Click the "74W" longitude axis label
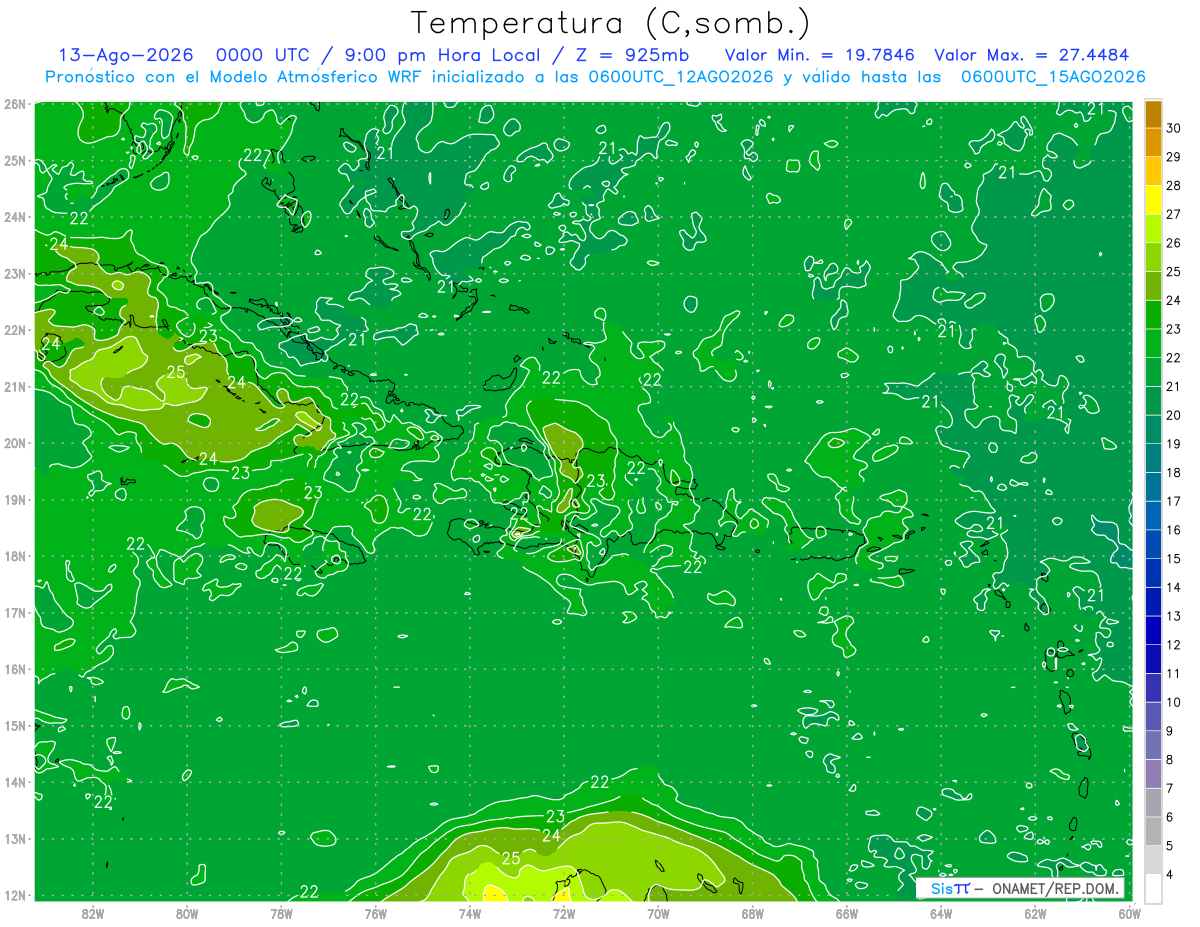 coord(469,913)
